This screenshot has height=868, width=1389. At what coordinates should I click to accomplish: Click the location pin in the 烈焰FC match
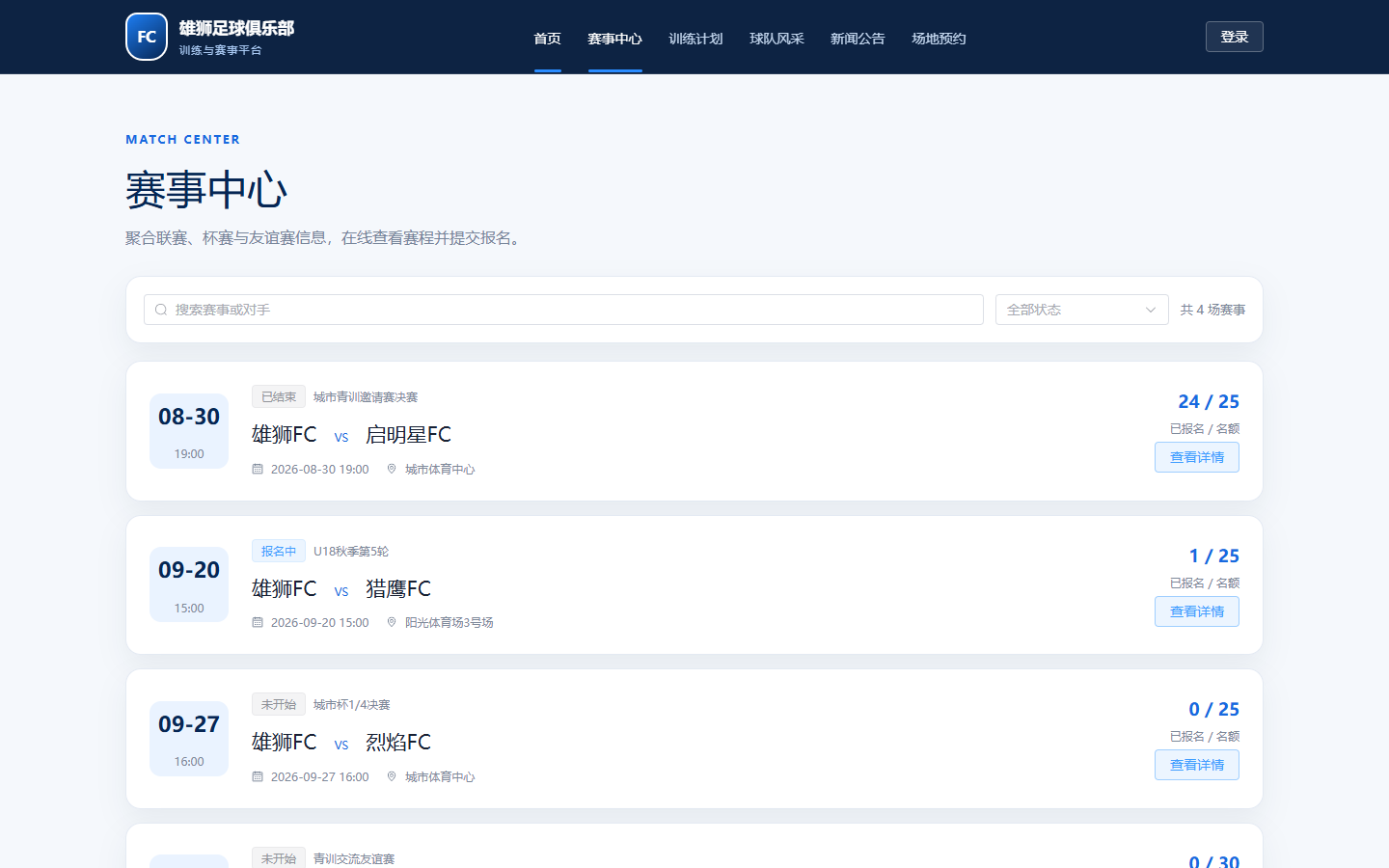[392, 776]
